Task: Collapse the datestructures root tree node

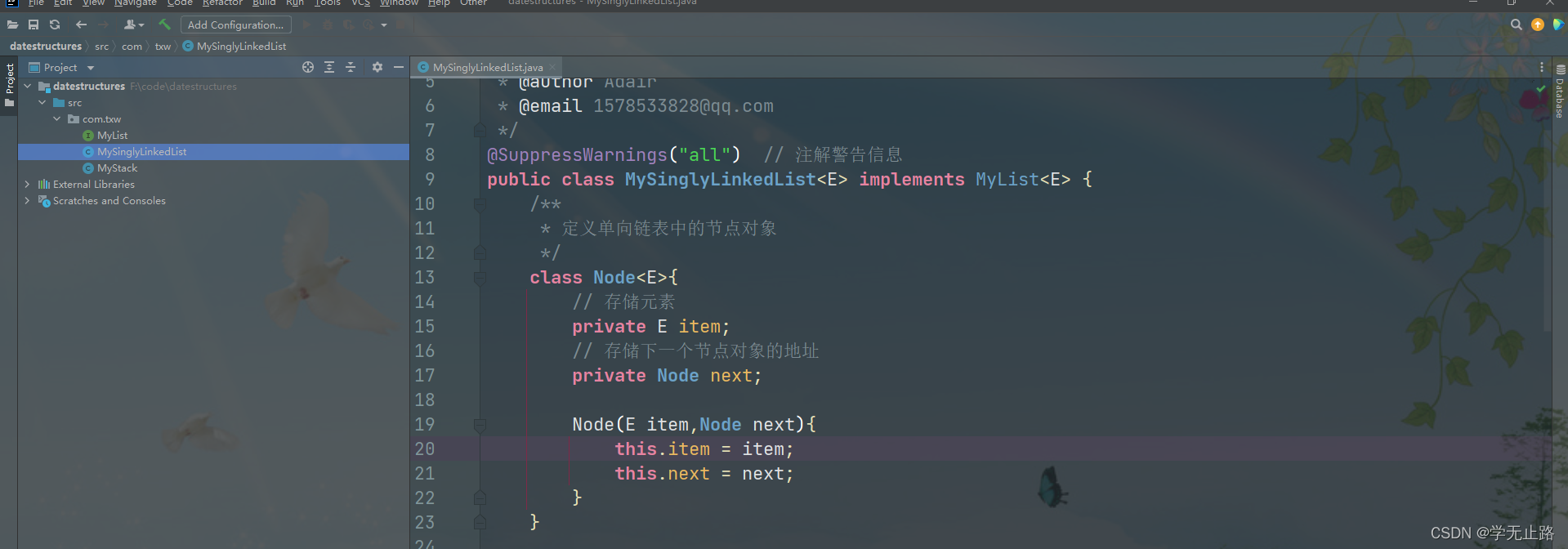Action: point(28,86)
